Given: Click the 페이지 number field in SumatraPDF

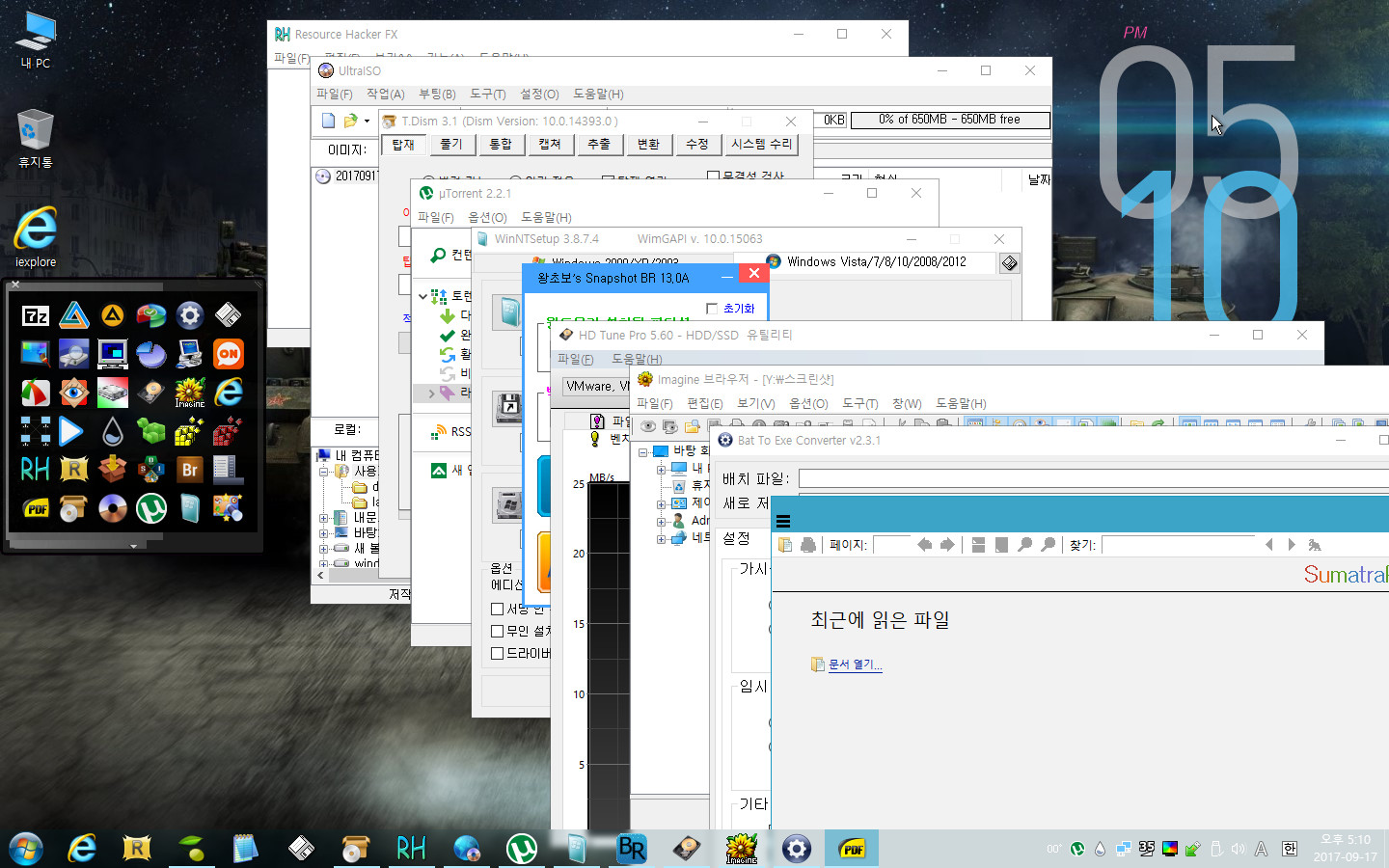Looking at the screenshot, I should point(891,545).
